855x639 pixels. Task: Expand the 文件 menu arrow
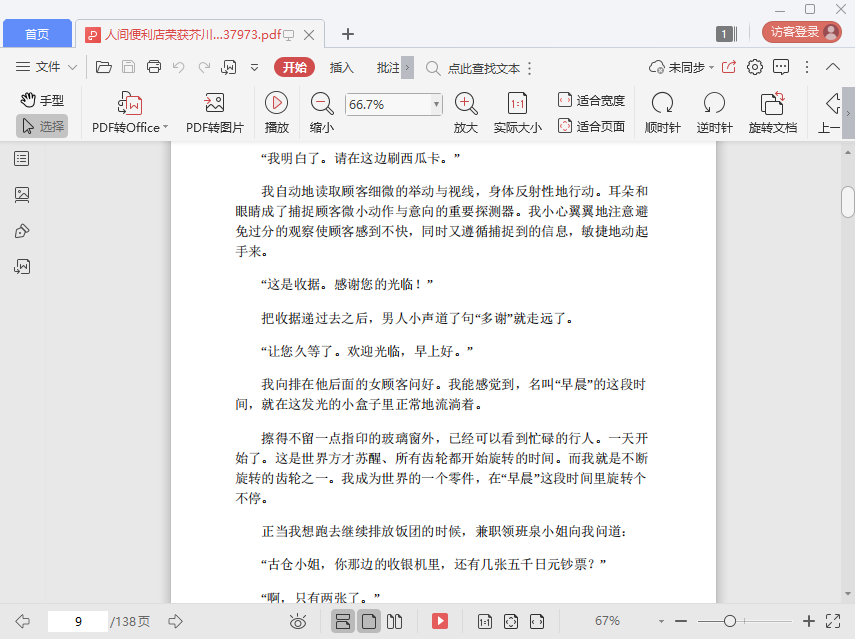click(x=72, y=68)
